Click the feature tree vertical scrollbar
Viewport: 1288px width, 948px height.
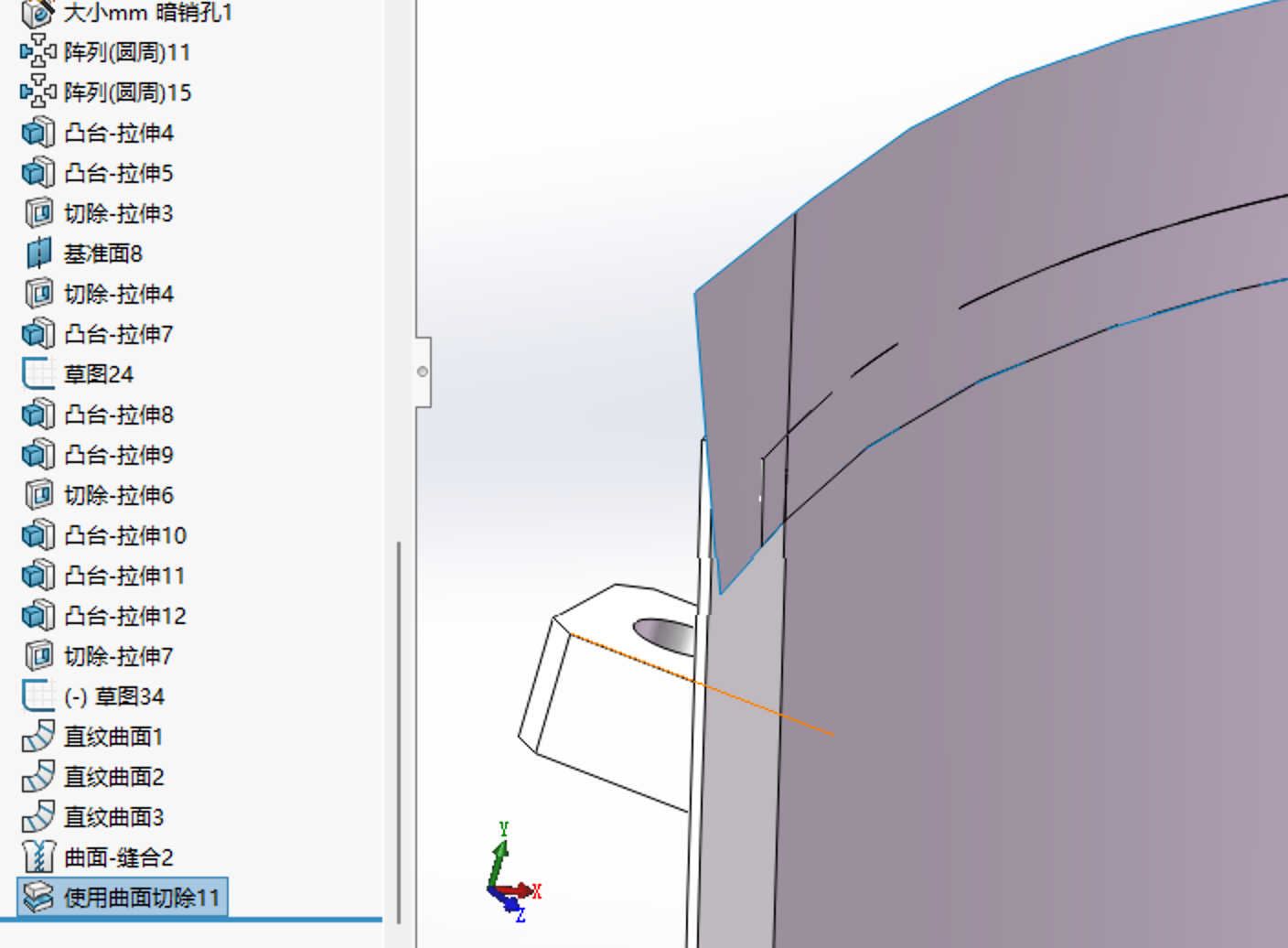tap(399, 732)
